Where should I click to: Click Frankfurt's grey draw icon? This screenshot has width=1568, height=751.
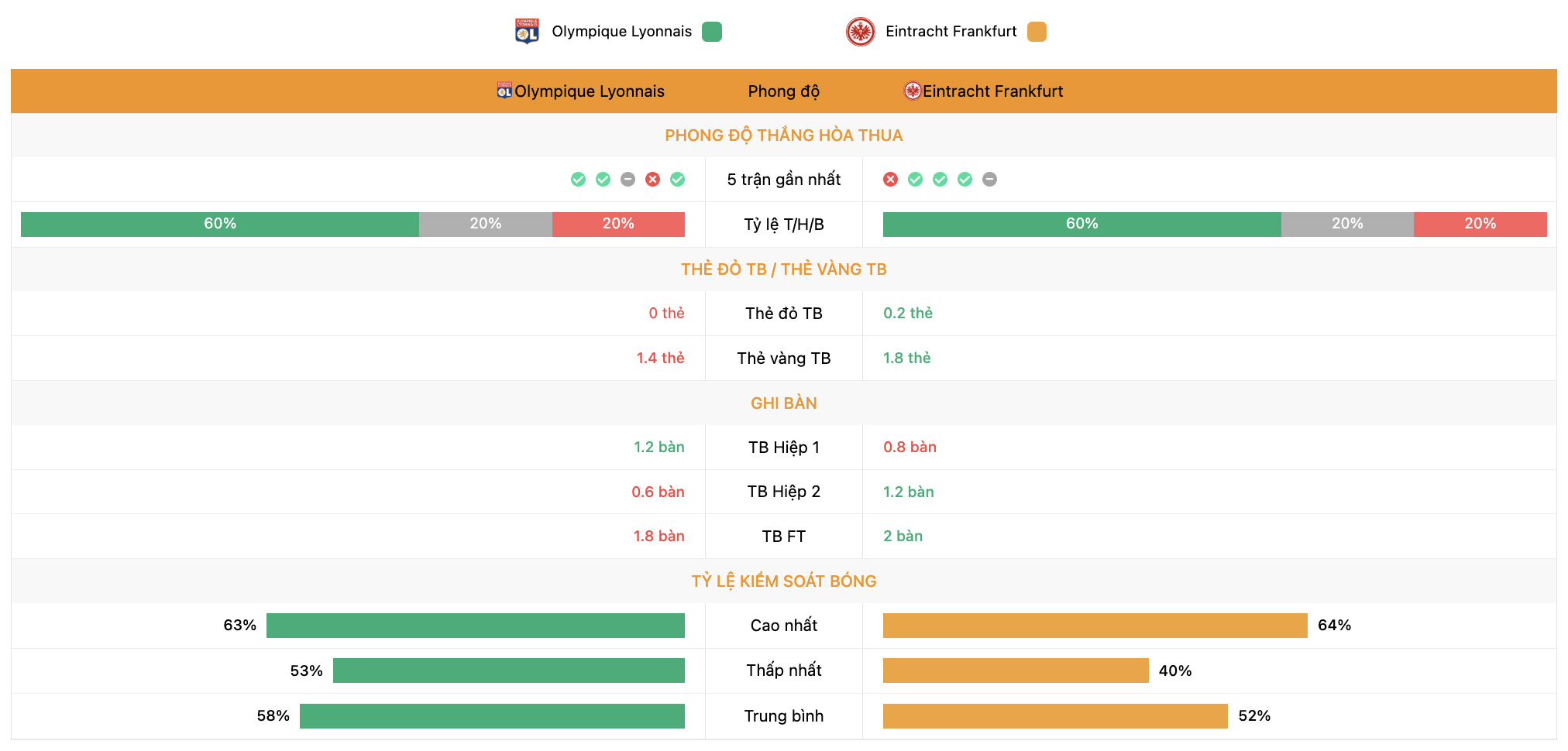989,180
